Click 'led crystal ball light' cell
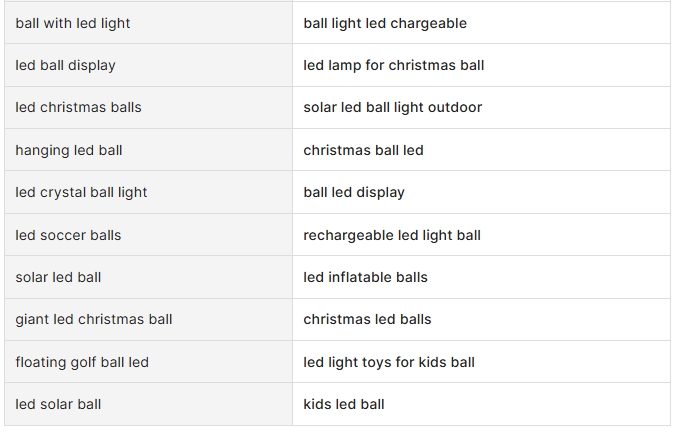Image resolution: width=681 pixels, height=434 pixels. coord(149,192)
